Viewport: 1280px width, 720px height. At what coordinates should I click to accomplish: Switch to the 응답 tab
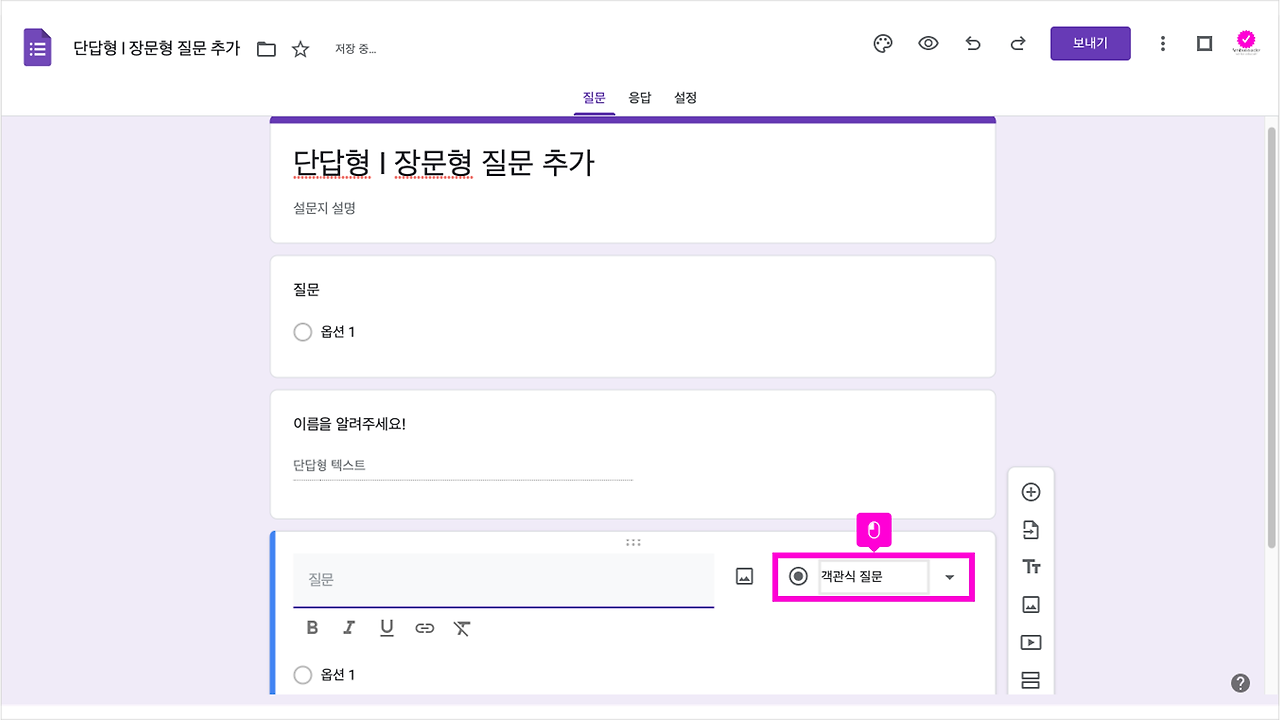[x=640, y=97]
